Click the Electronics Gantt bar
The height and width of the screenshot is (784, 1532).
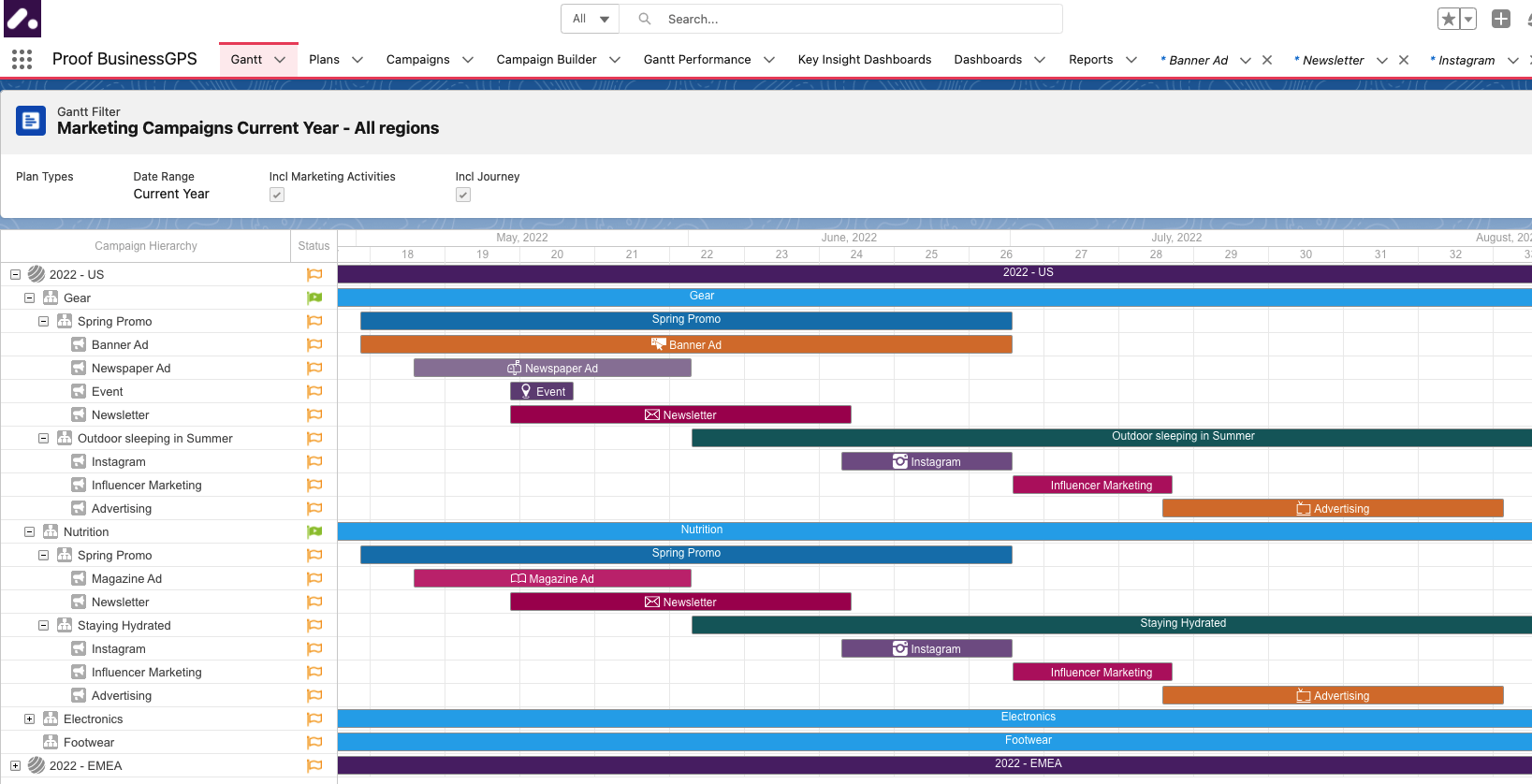coord(935,718)
